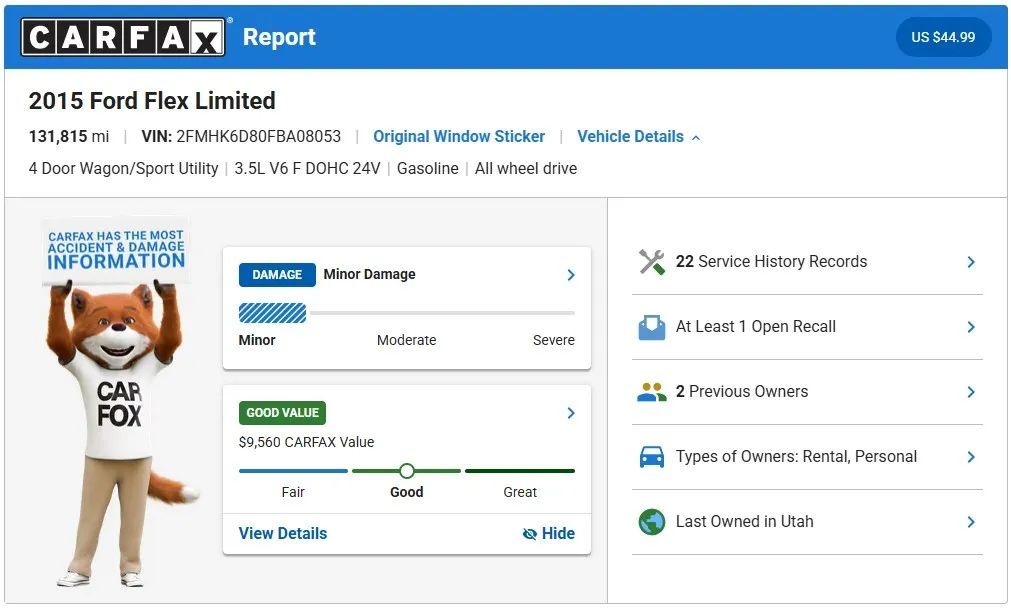1011x609 pixels.
Task: Click the globe icon by Last Owned
Action: (651, 522)
